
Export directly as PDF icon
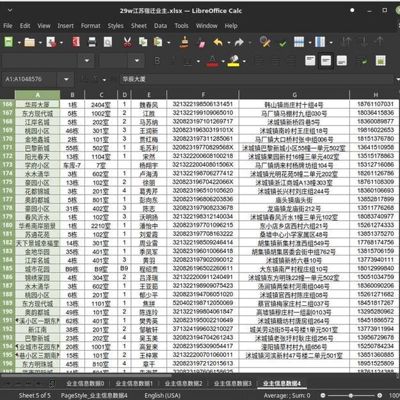pyautogui.click(x=76, y=42)
